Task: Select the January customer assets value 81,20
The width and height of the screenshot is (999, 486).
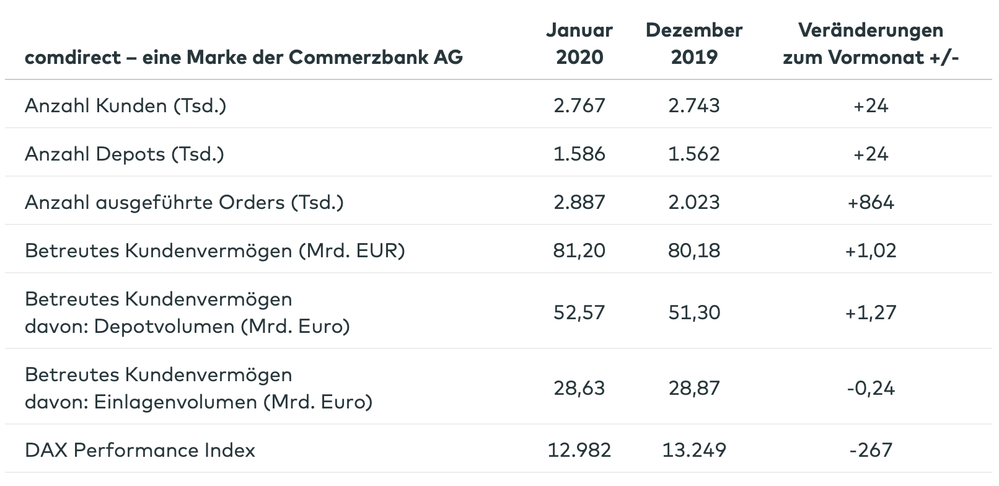Action: coord(580,251)
